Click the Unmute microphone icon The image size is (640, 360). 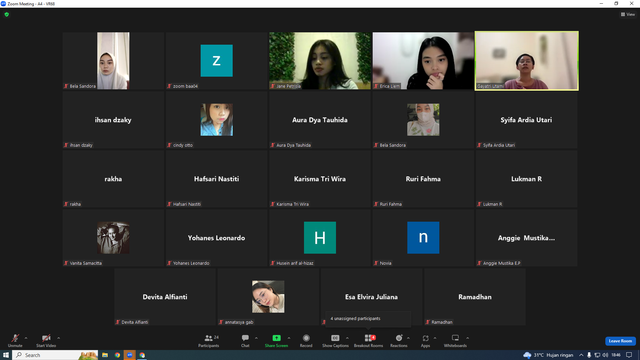(x=15, y=338)
